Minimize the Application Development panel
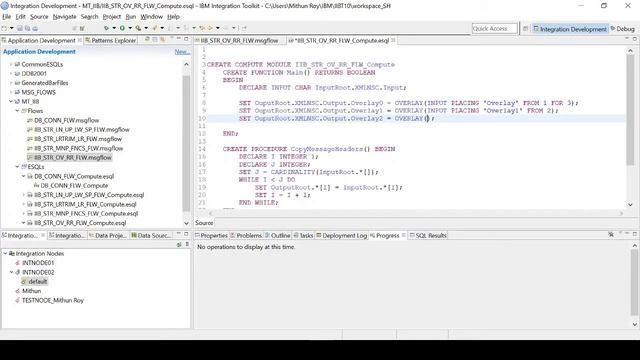The image size is (640, 360). 178,39
